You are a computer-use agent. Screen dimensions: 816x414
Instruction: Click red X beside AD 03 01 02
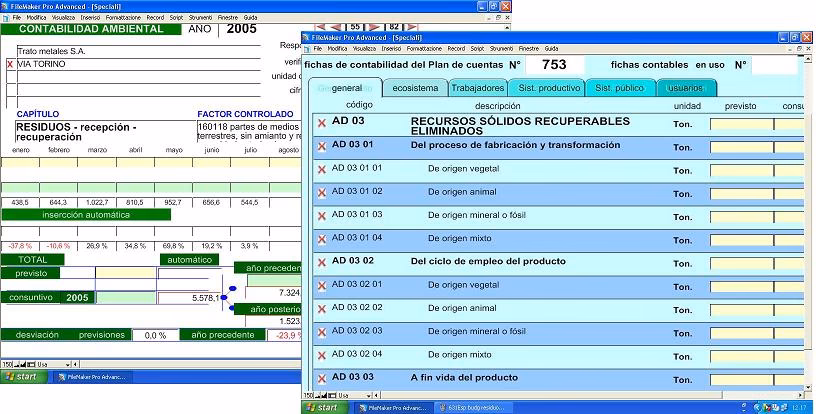[x=322, y=193]
